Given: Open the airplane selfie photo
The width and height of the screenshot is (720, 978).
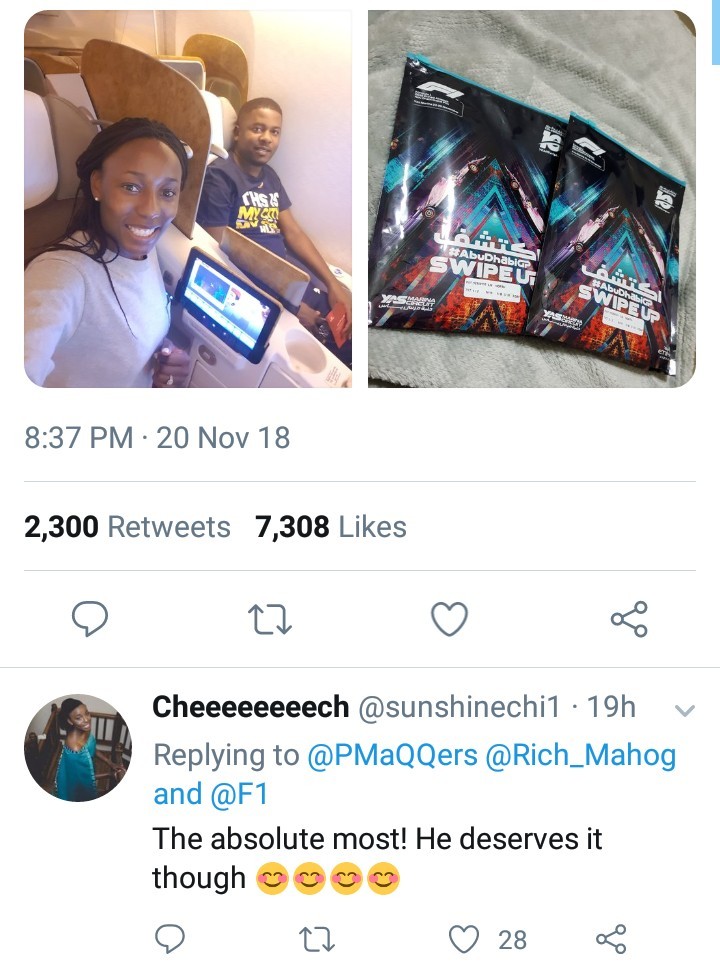Looking at the screenshot, I should [188, 199].
